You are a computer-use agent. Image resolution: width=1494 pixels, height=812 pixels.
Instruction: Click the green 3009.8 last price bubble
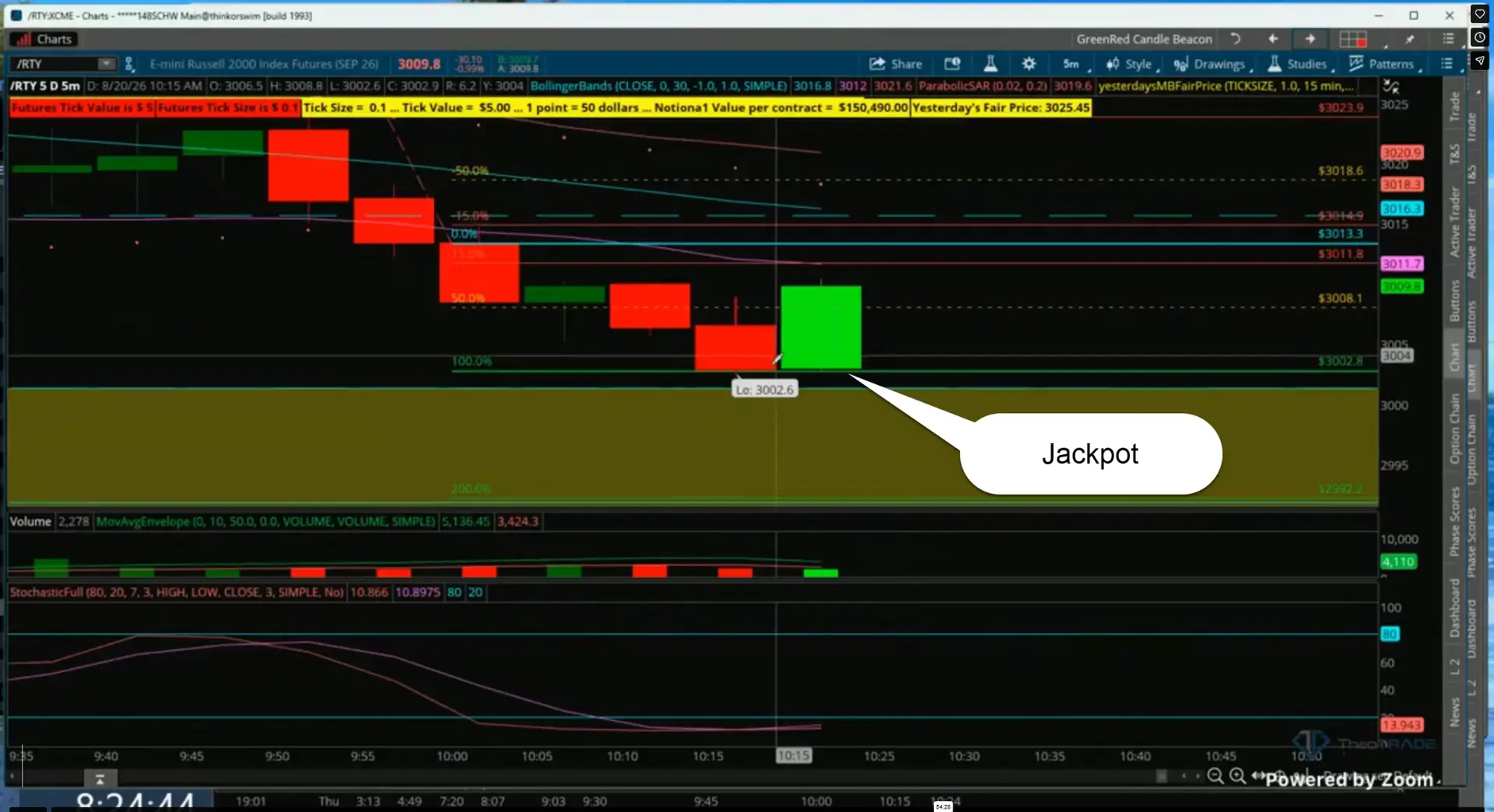(x=1401, y=286)
